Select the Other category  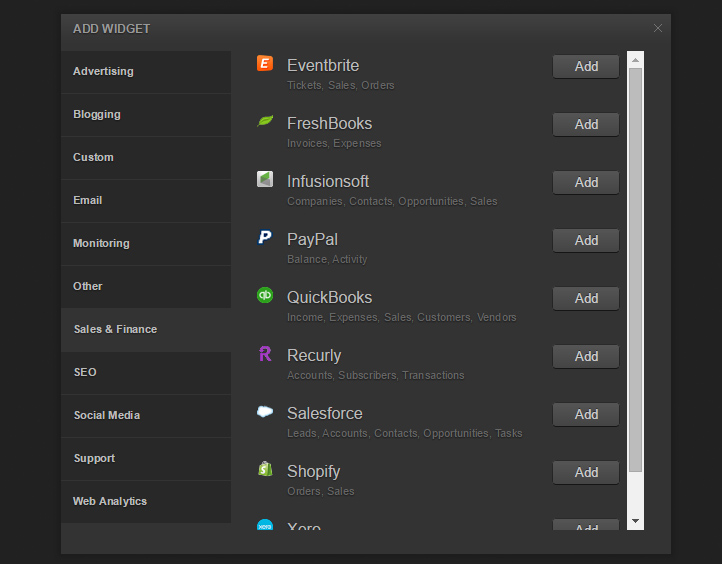coord(146,287)
